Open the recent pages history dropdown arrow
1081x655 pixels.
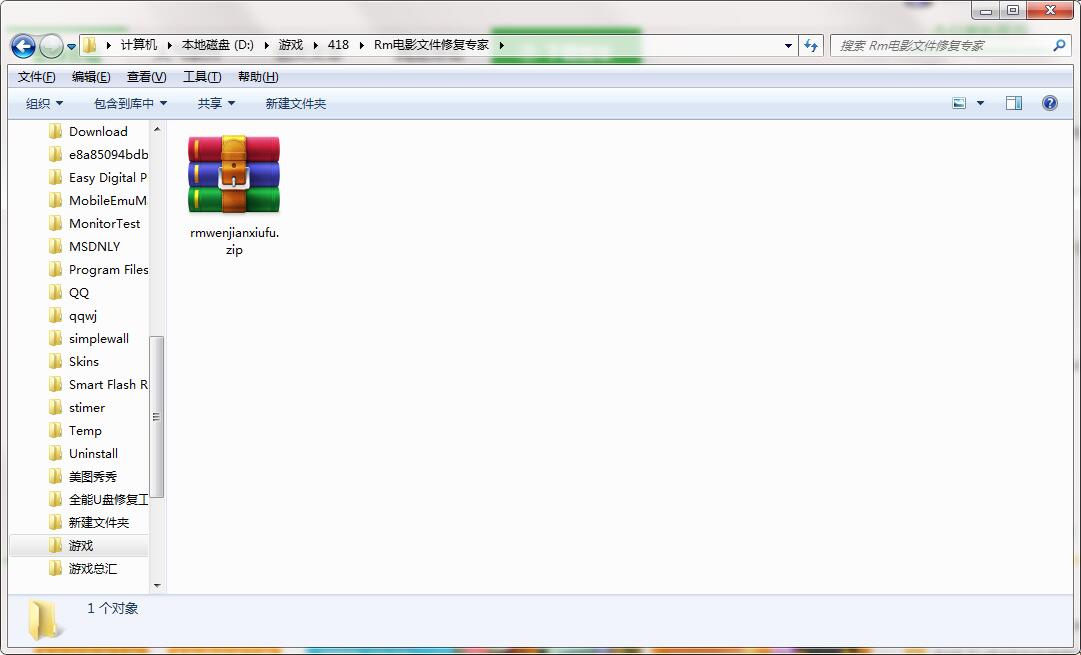pos(72,47)
